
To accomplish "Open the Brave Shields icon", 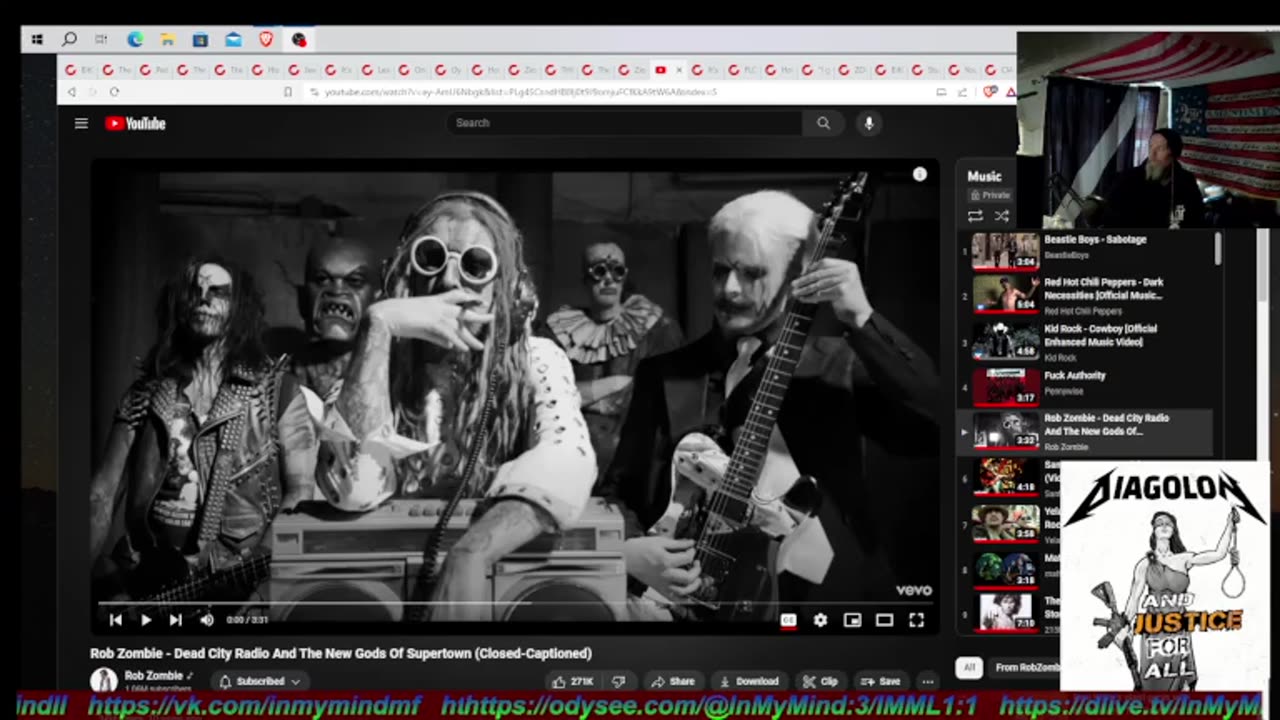I will tap(991, 92).
